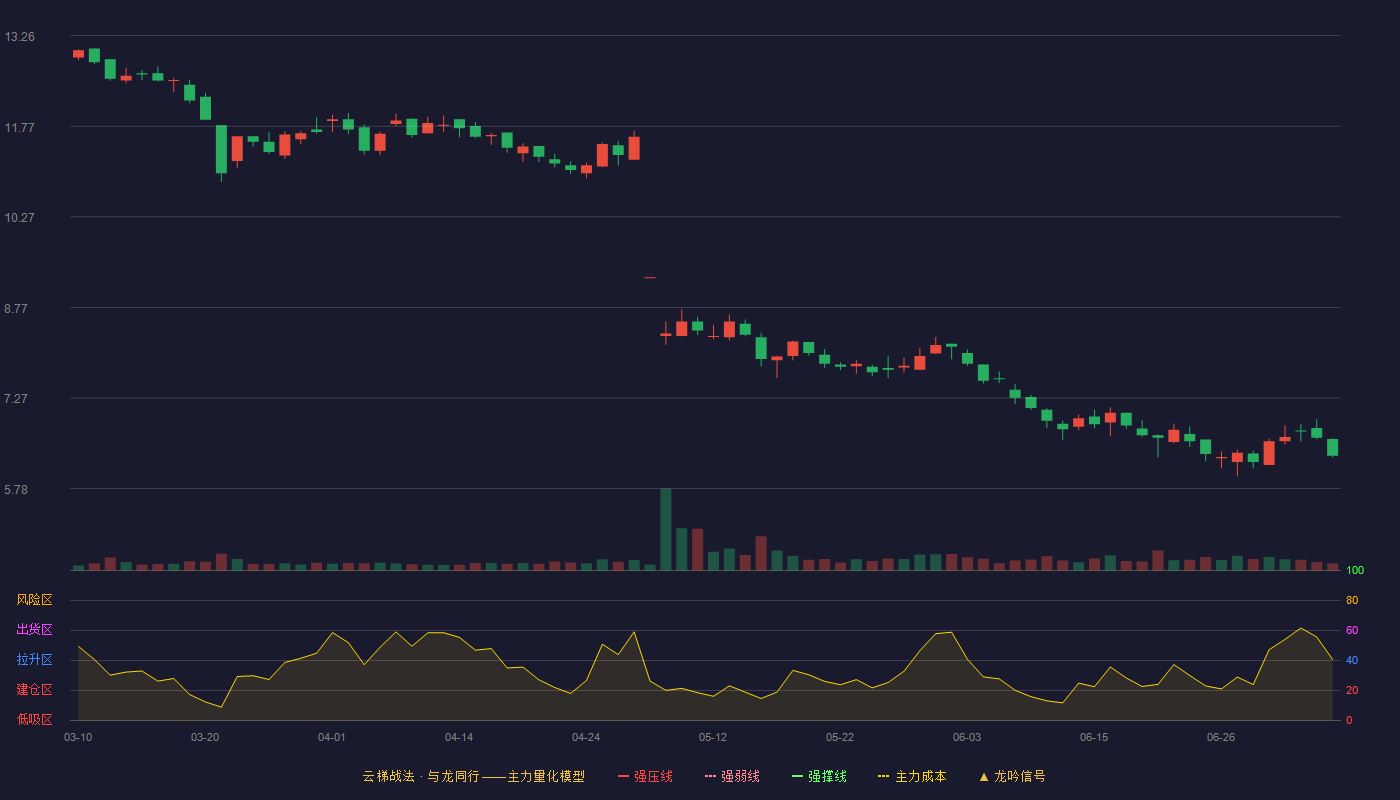1400x800 pixels.
Task: Select the 风险区 zone label
Action: click(x=34, y=600)
